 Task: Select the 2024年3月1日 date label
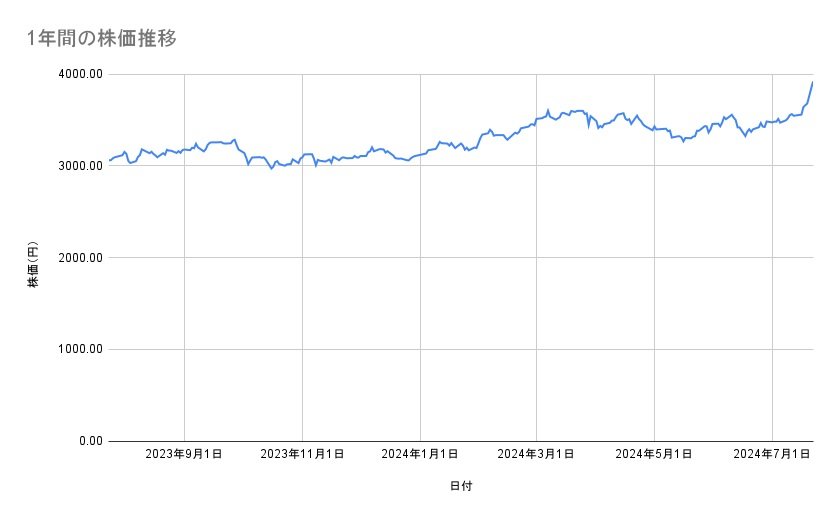[x=536, y=455]
